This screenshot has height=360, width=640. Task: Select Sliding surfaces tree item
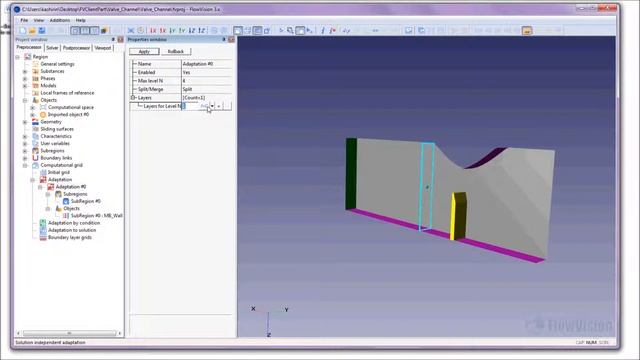pos(57,129)
